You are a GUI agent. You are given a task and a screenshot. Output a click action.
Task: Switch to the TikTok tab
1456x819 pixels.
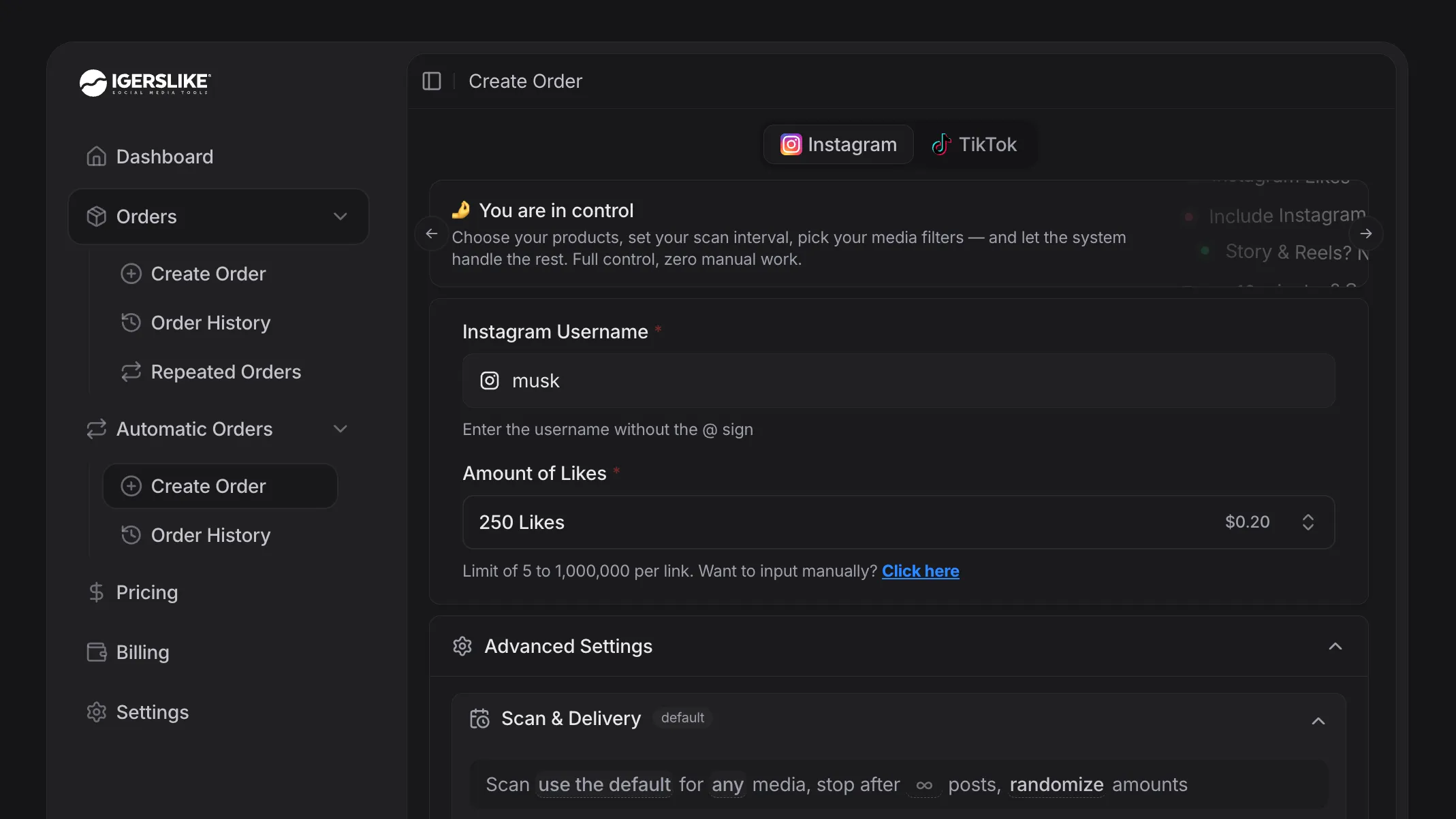point(974,144)
